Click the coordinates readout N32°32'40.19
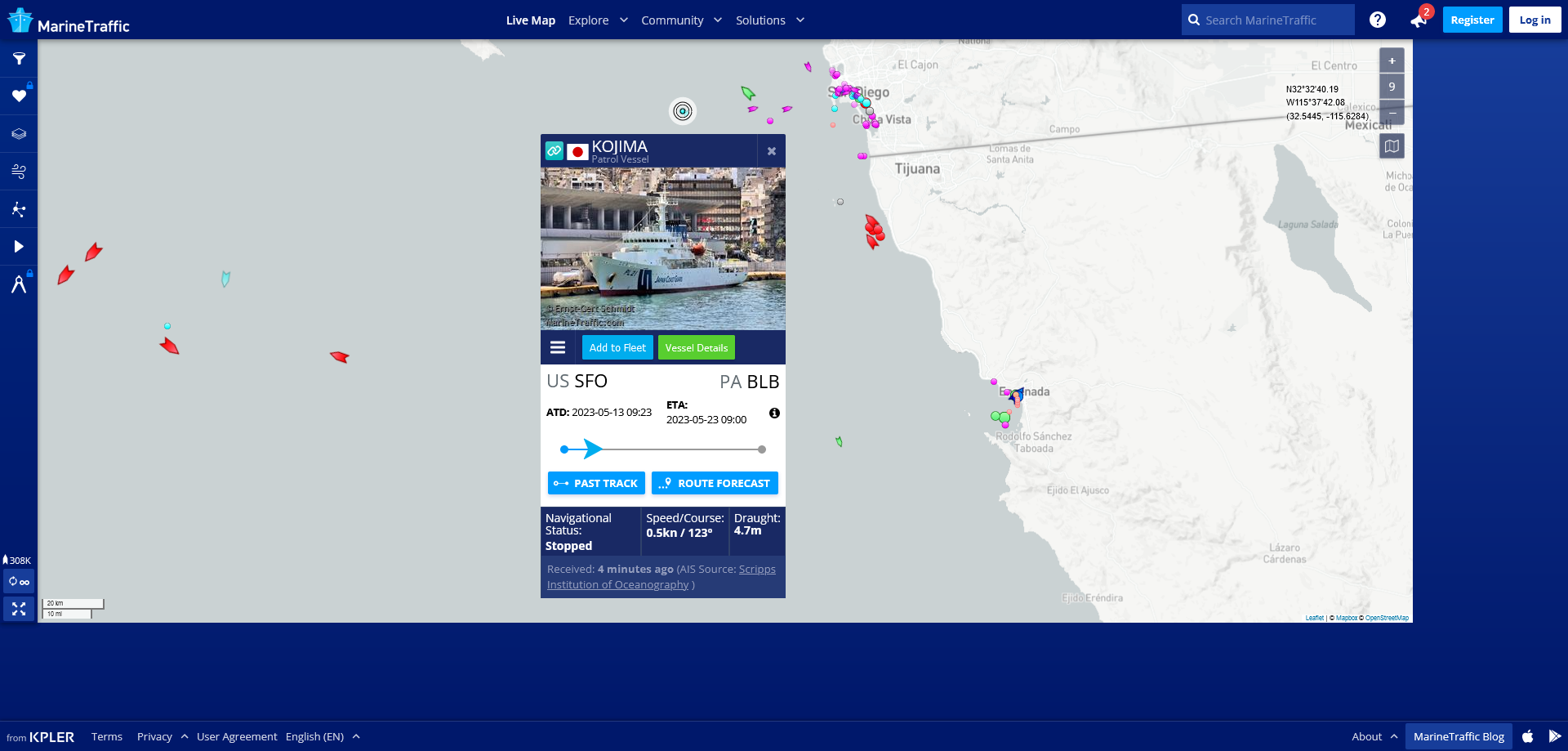Screen dimensions: 1568x751 tap(1312, 89)
